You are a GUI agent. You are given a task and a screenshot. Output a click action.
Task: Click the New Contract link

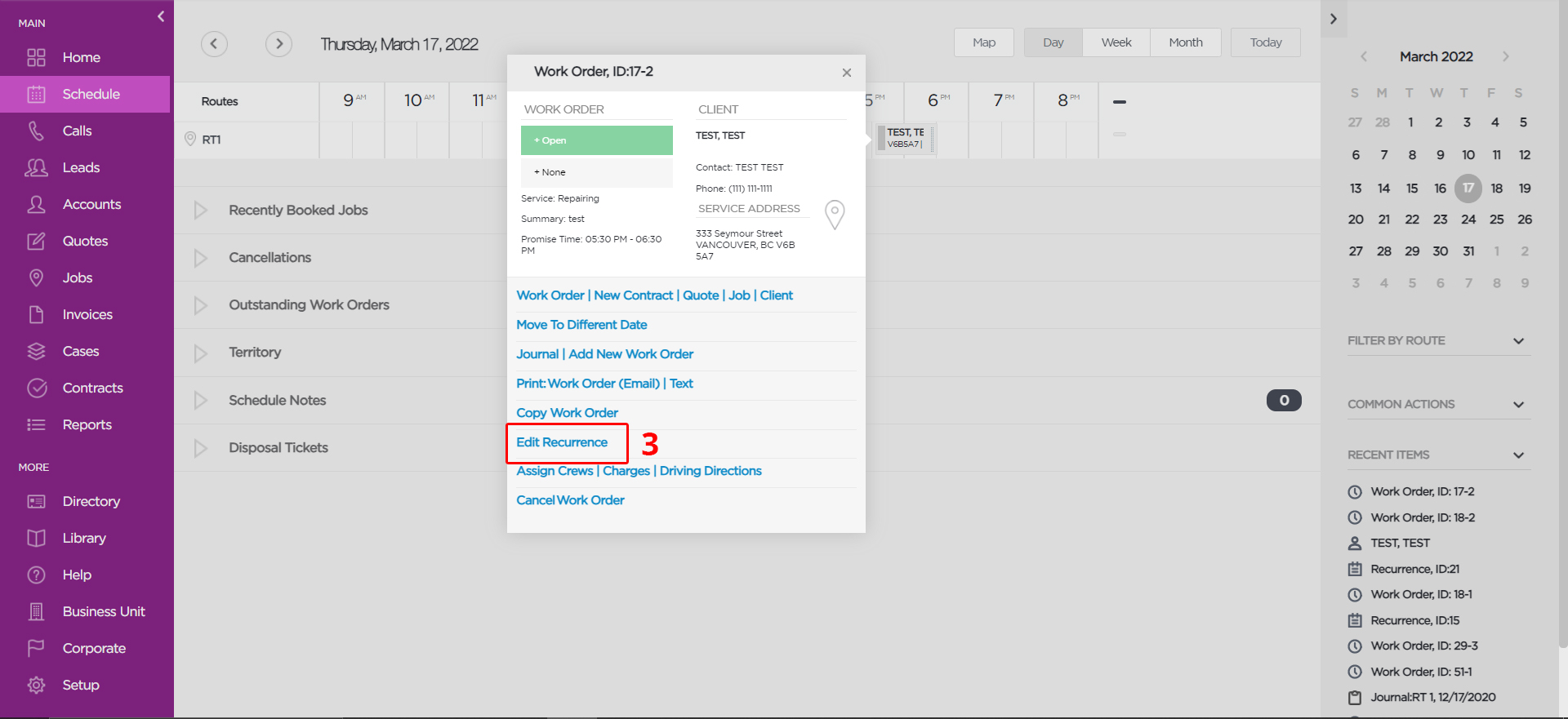point(634,295)
